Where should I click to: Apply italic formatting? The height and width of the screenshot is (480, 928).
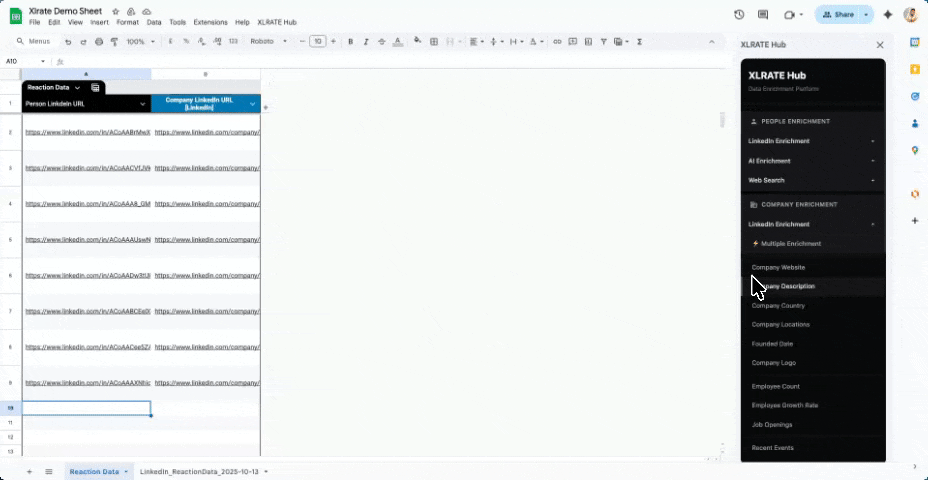[x=366, y=41]
